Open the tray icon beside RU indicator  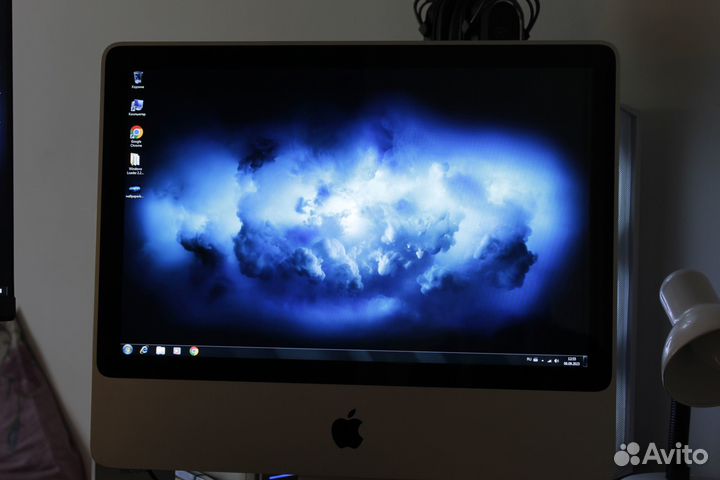click(x=535, y=360)
